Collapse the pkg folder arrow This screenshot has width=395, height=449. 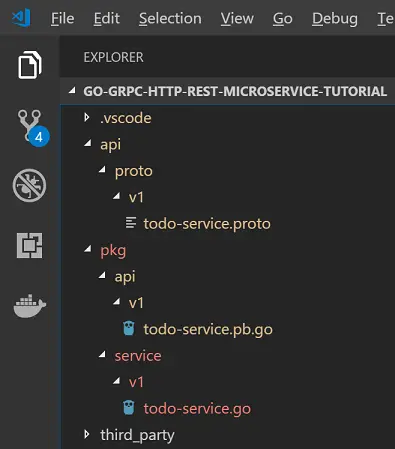(x=88, y=249)
